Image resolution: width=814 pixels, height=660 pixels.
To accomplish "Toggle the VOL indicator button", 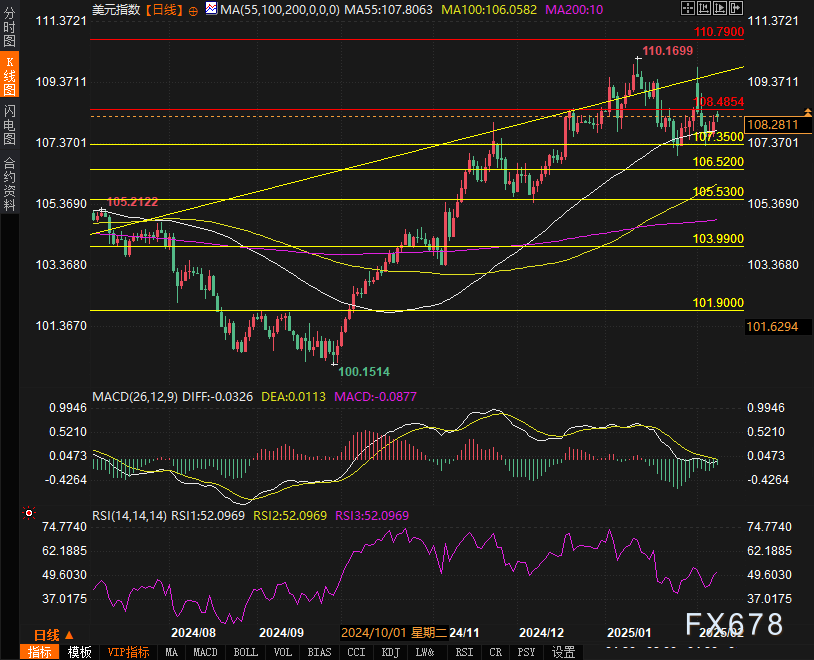I will pyautogui.click(x=283, y=652).
